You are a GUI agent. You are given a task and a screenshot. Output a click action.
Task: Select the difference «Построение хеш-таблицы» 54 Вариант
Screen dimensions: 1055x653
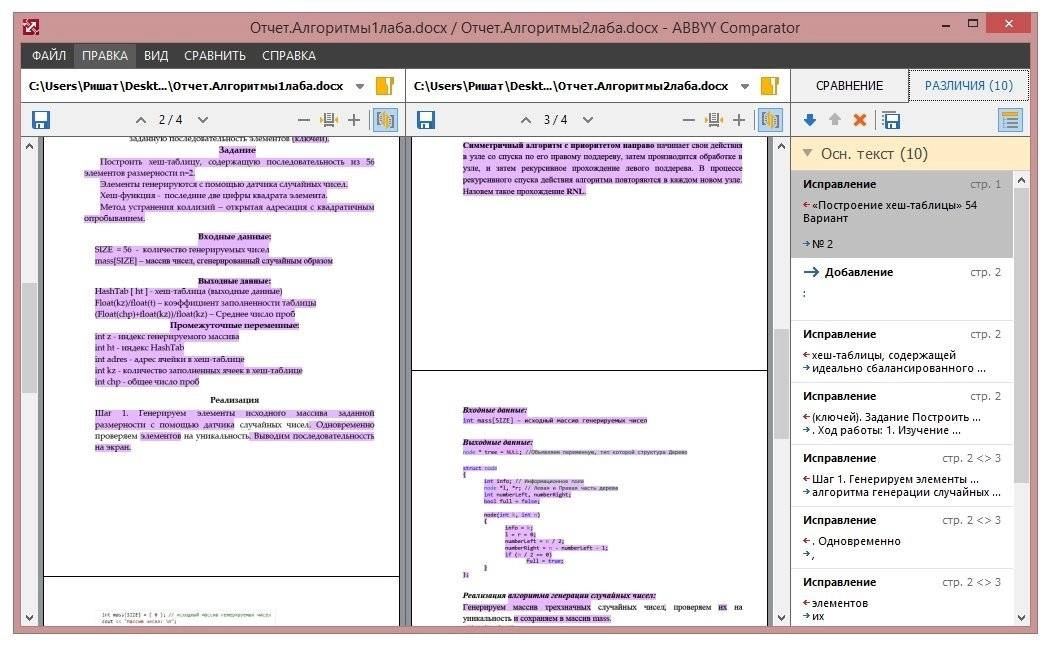click(x=902, y=214)
